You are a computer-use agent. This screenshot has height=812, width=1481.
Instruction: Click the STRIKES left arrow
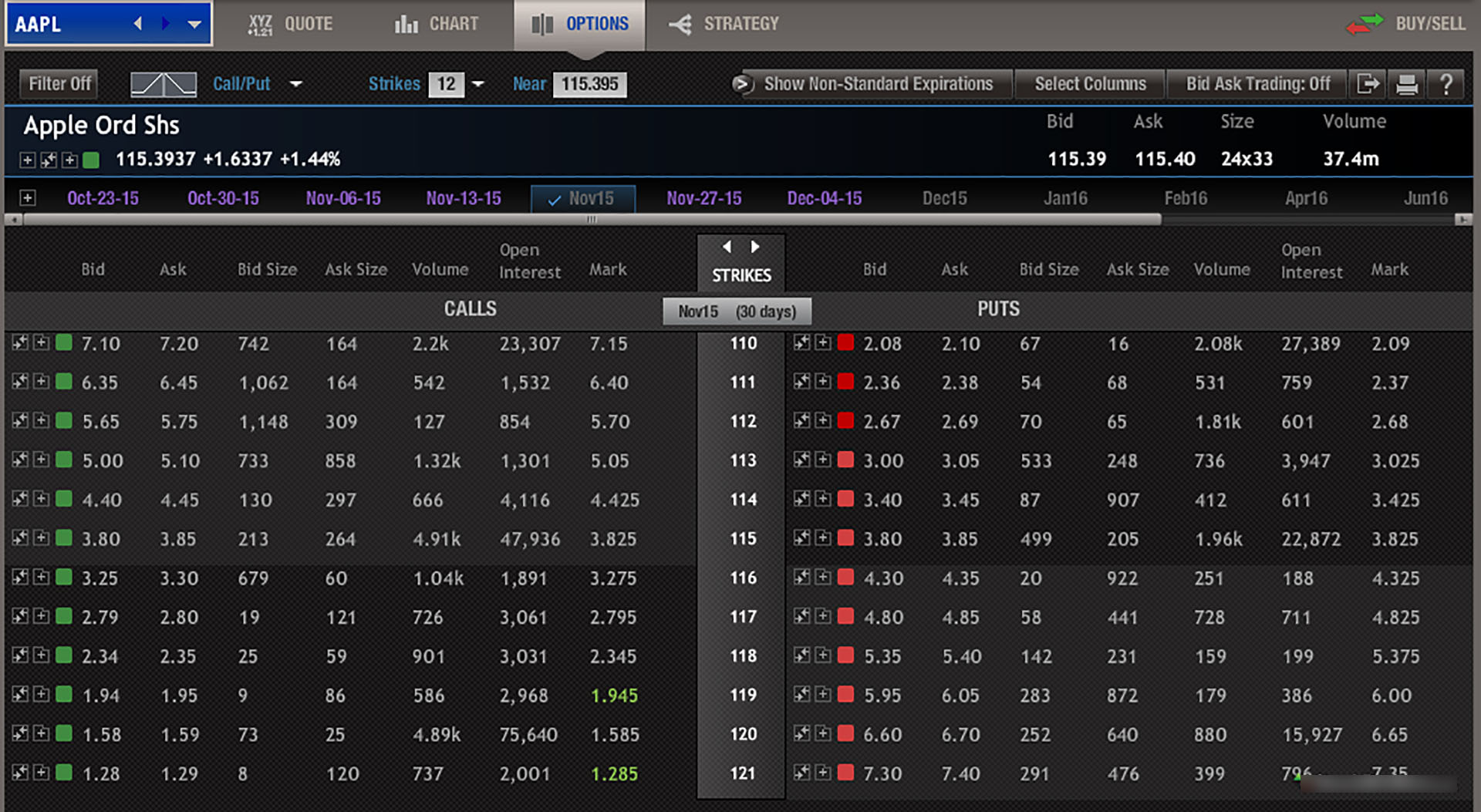pos(727,247)
